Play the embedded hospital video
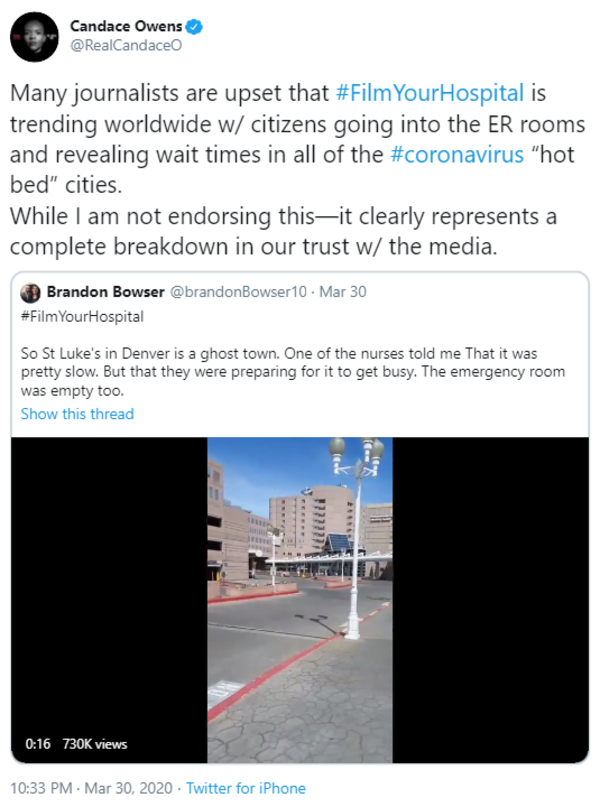This screenshot has width=600, height=807. [x=299, y=600]
